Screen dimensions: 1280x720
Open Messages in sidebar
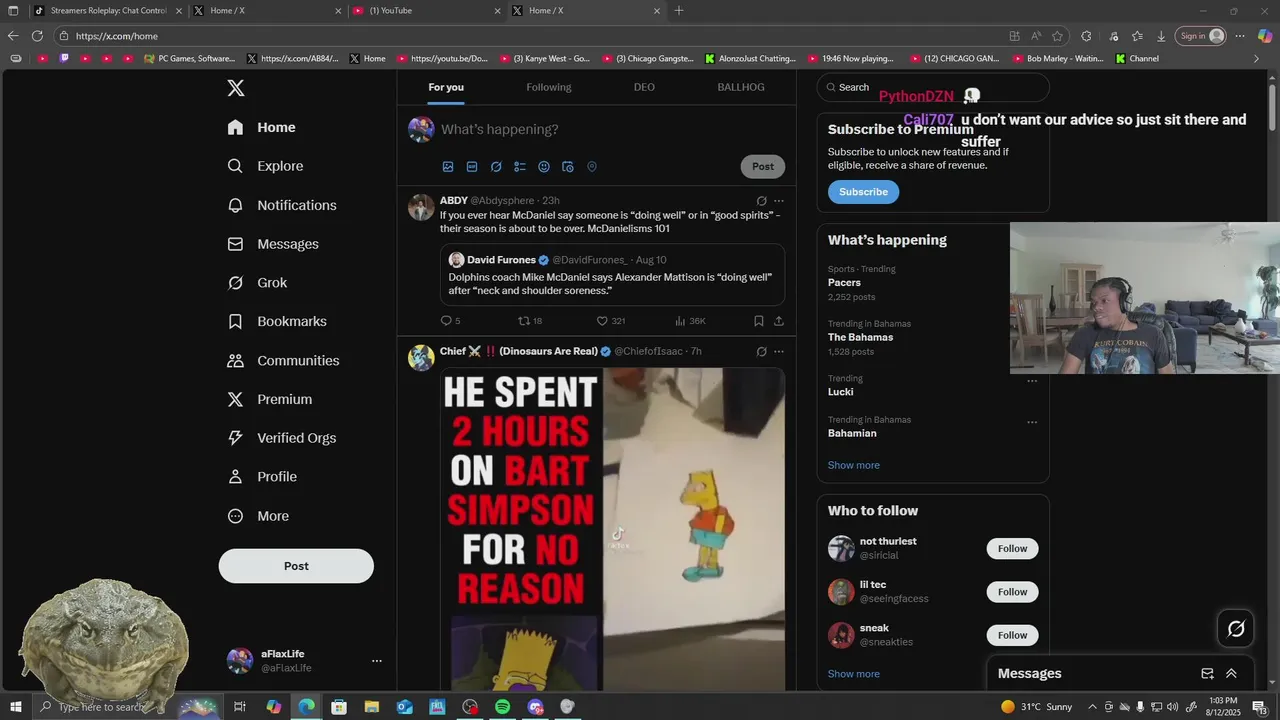coord(274,244)
